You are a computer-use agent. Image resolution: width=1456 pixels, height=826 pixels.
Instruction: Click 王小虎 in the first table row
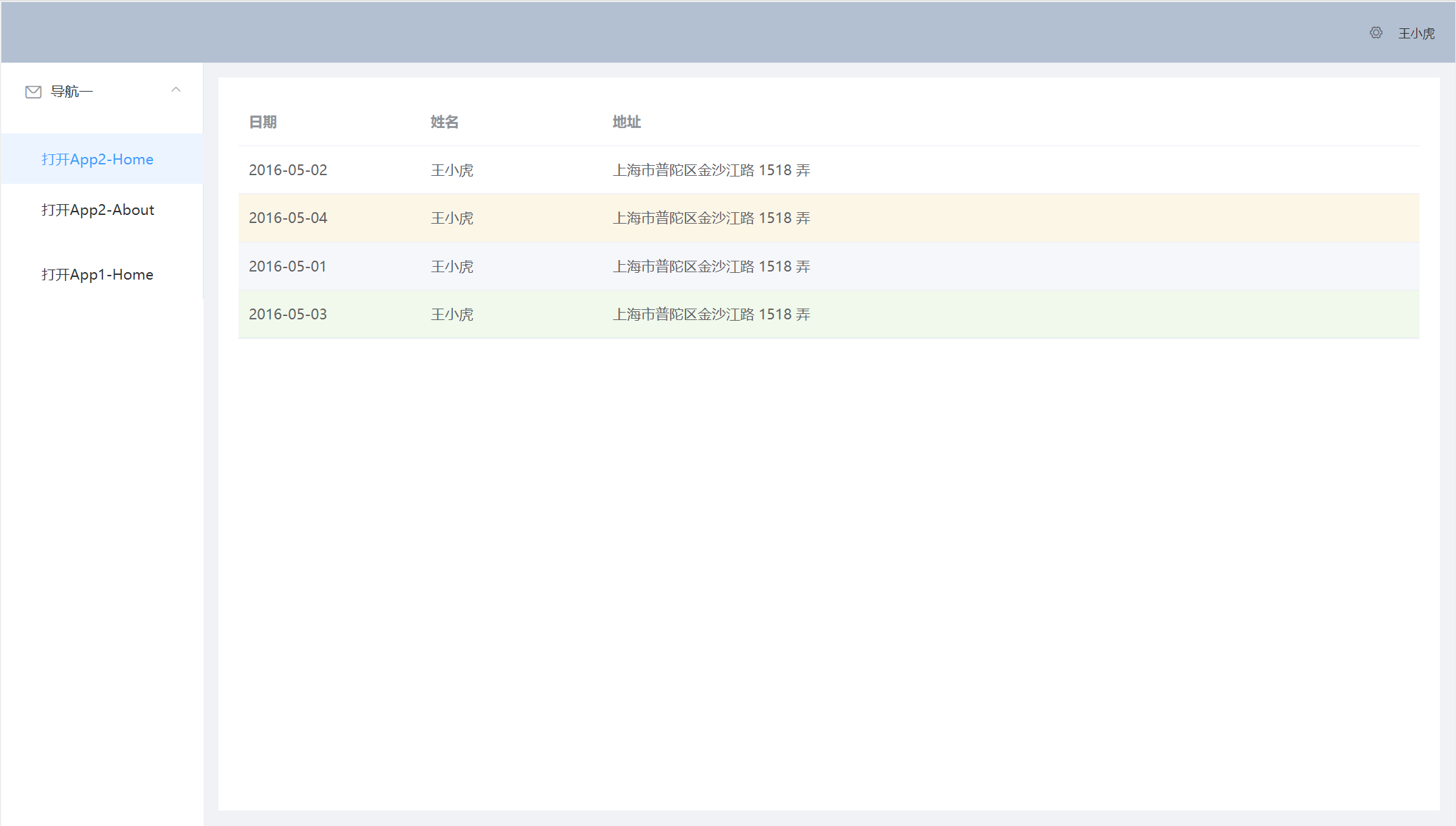click(x=452, y=170)
